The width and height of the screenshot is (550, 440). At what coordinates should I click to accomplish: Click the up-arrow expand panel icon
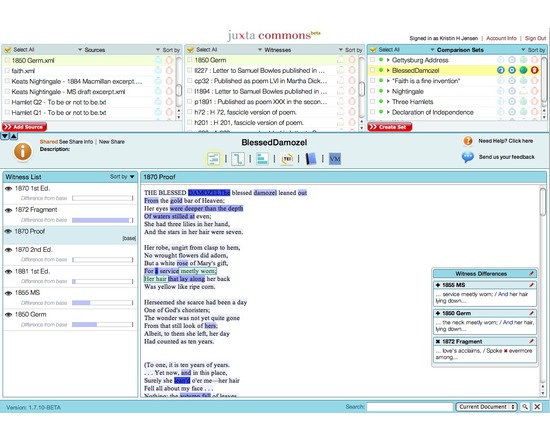(x=13, y=136)
